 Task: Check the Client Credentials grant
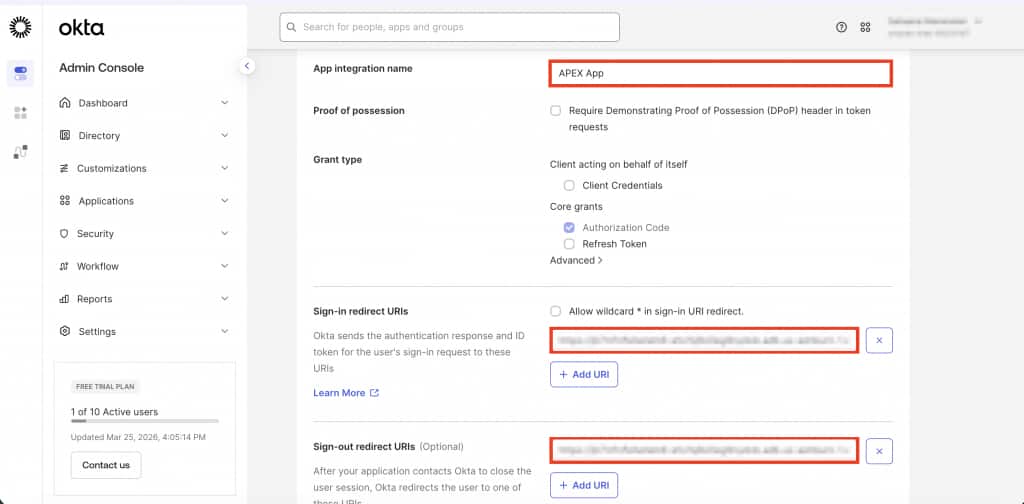coord(569,185)
